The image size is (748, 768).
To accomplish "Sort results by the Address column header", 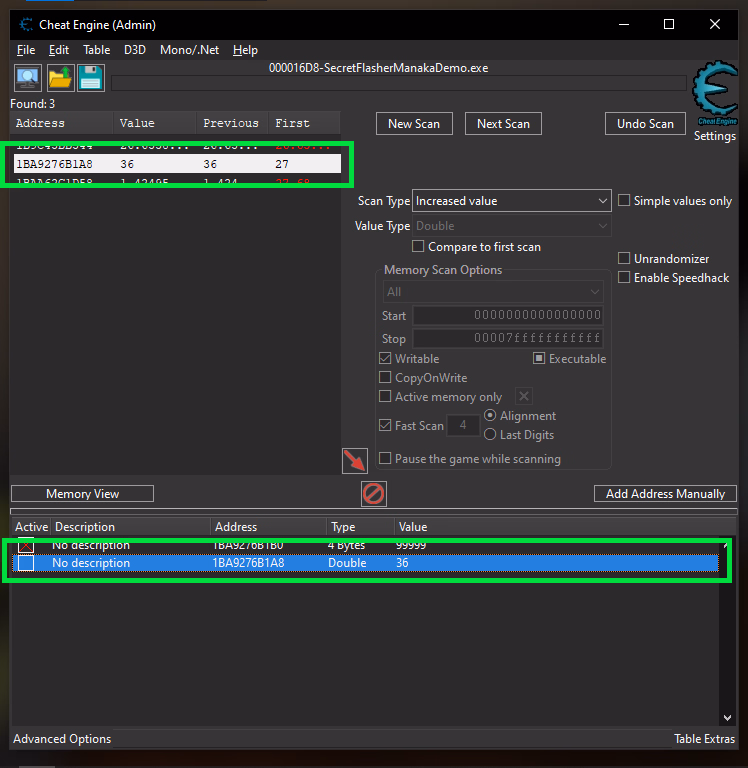I will pos(62,123).
